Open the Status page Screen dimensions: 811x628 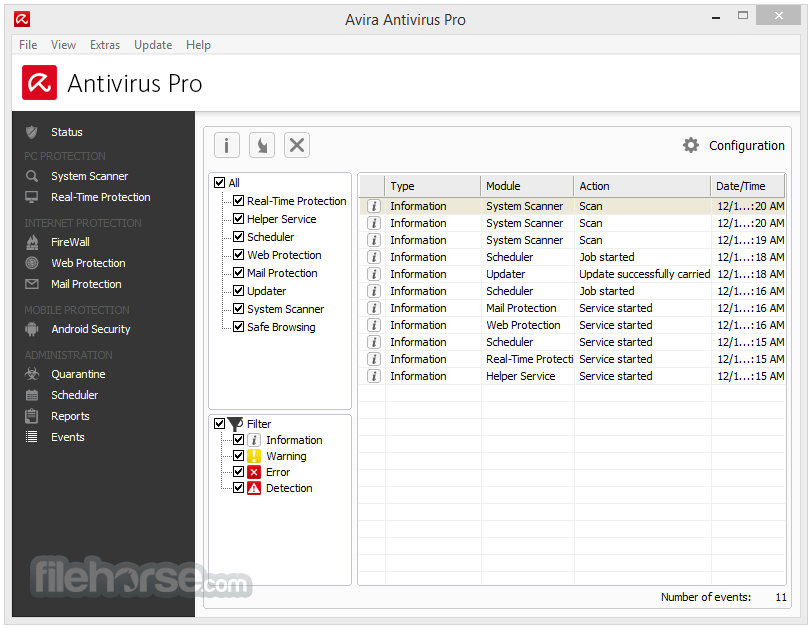(67, 132)
